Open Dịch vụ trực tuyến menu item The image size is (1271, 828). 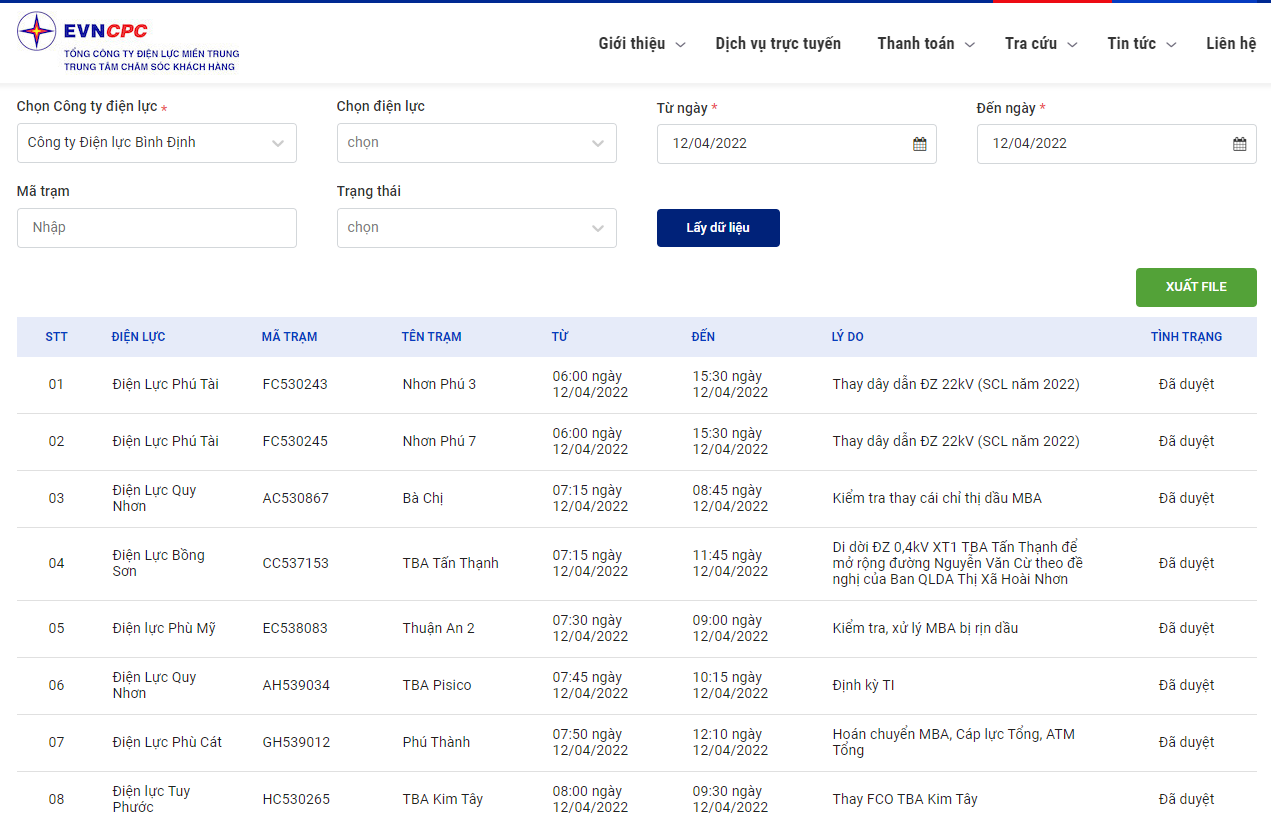(x=778, y=43)
